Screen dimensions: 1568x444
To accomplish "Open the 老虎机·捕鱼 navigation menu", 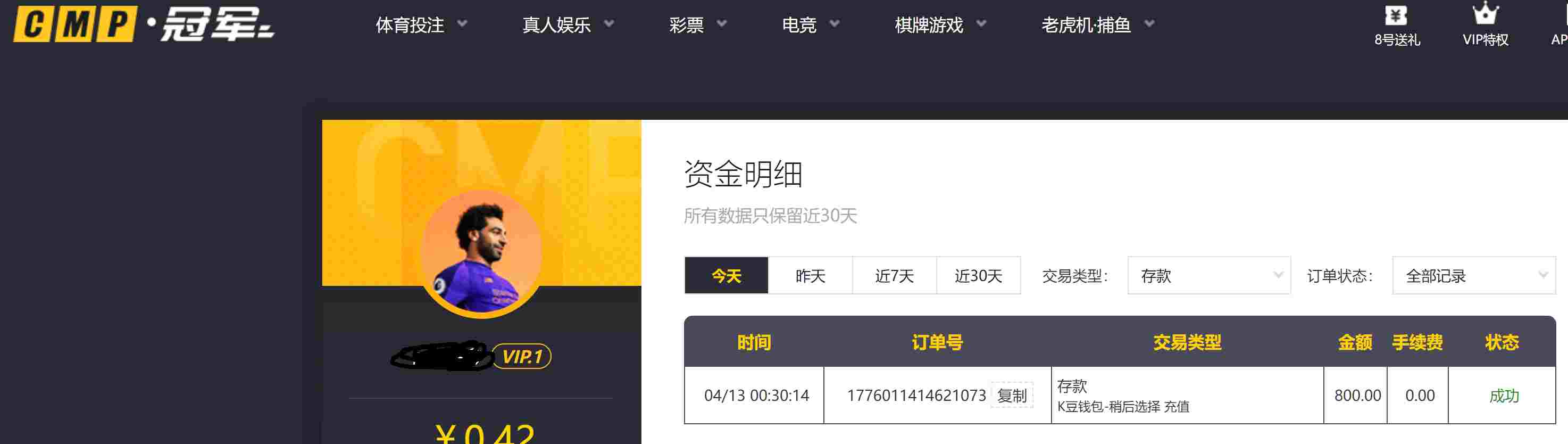I will click(x=1097, y=25).
